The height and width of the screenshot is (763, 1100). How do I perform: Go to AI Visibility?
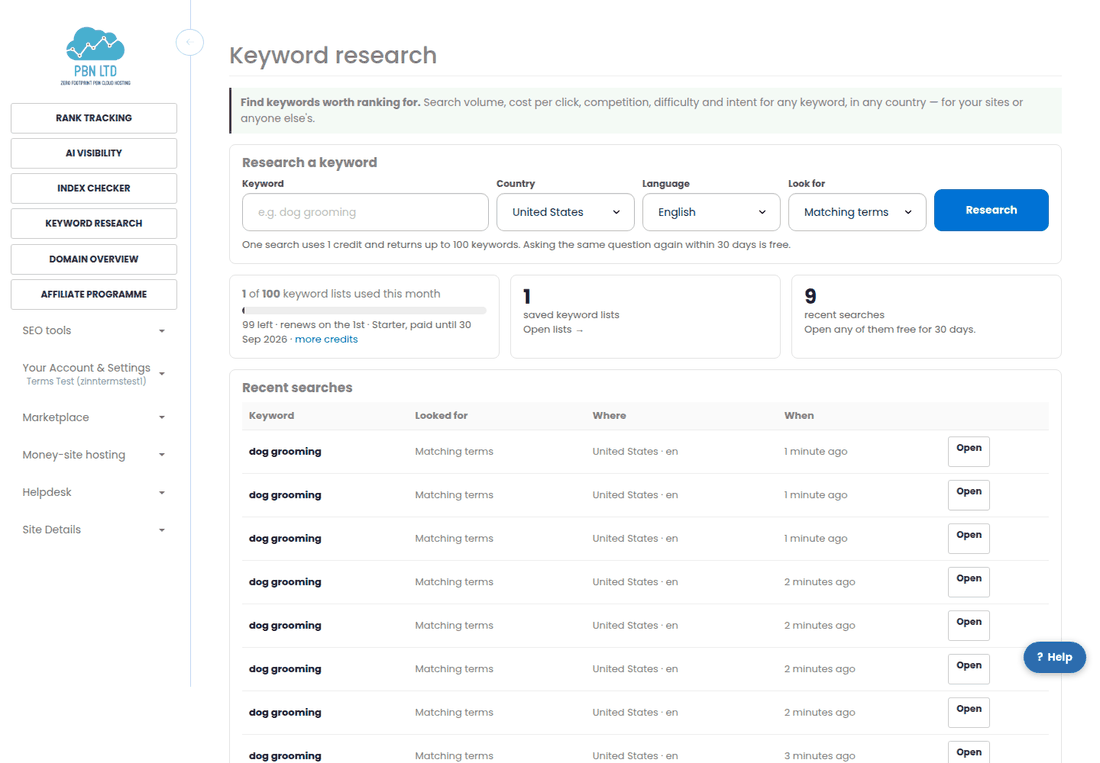coord(94,153)
